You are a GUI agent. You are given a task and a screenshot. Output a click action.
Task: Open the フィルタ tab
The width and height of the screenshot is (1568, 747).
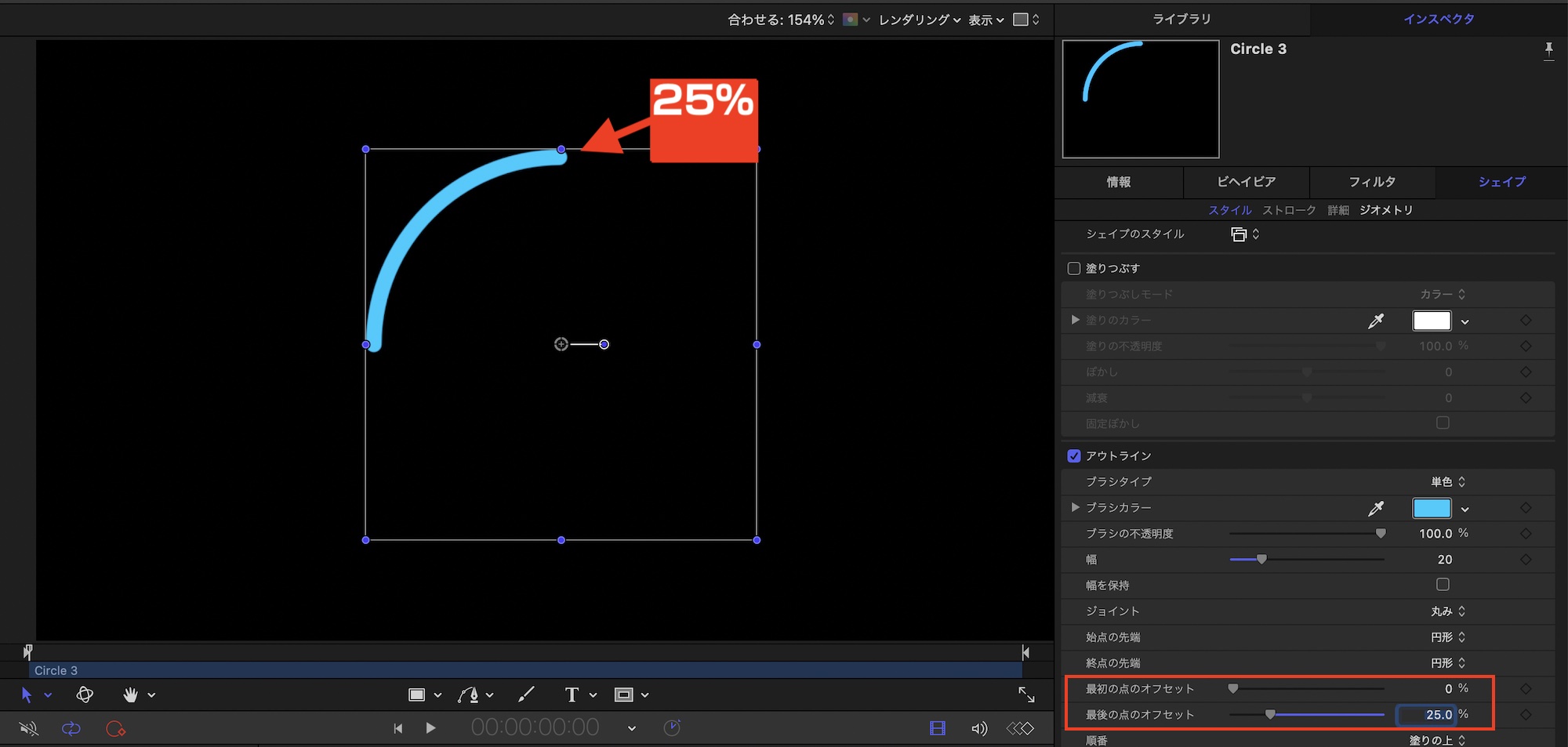[1372, 182]
